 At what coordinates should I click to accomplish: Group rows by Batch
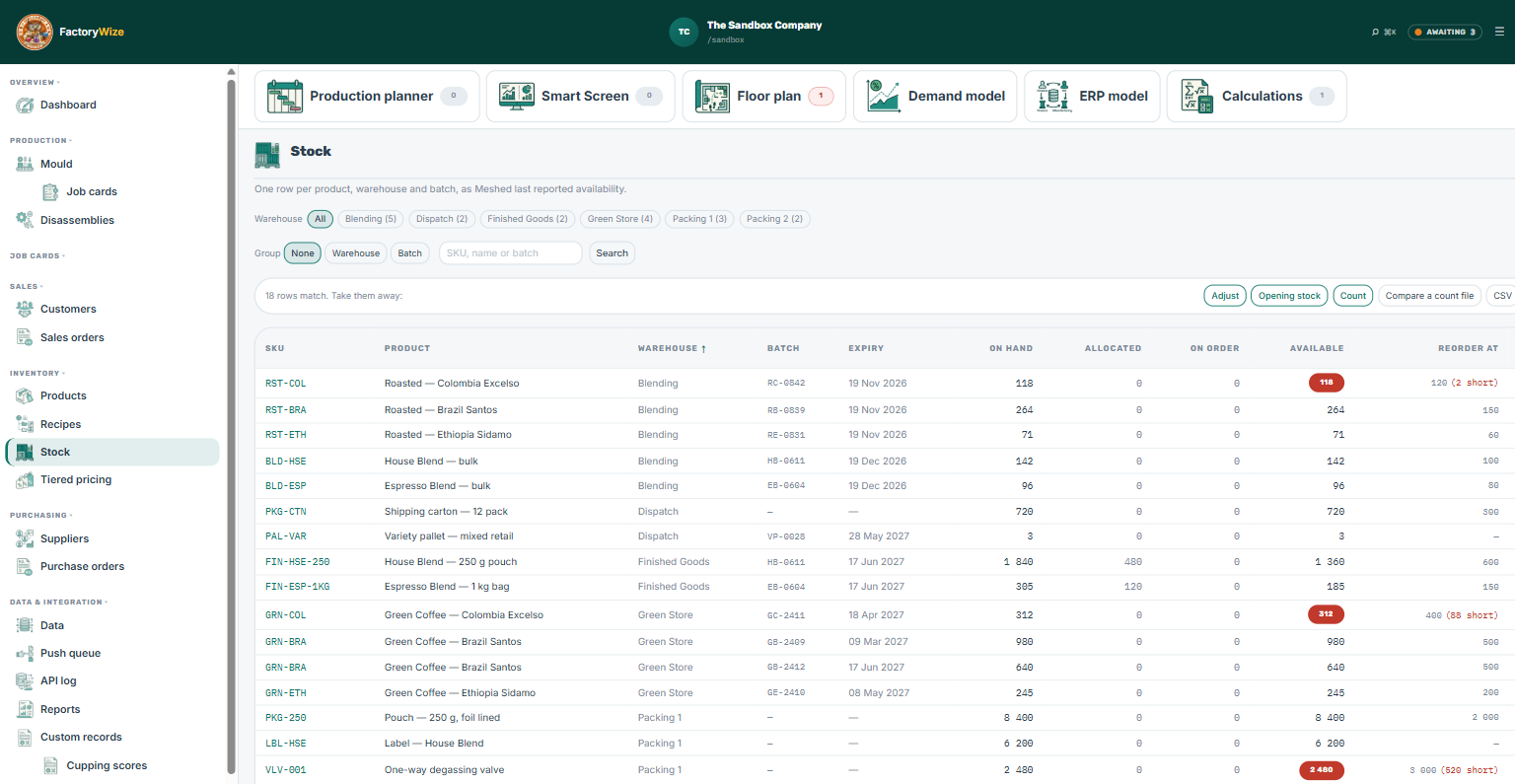pos(409,253)
